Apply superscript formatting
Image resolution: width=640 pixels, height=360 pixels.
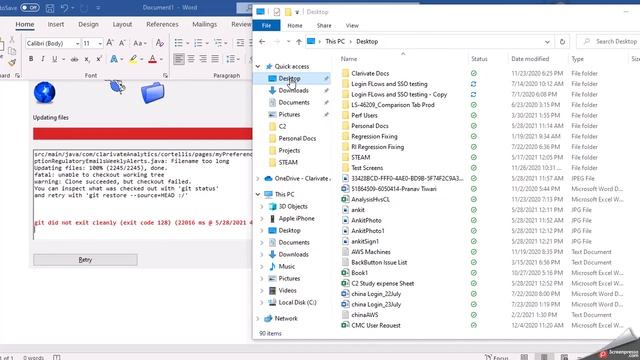99,59
